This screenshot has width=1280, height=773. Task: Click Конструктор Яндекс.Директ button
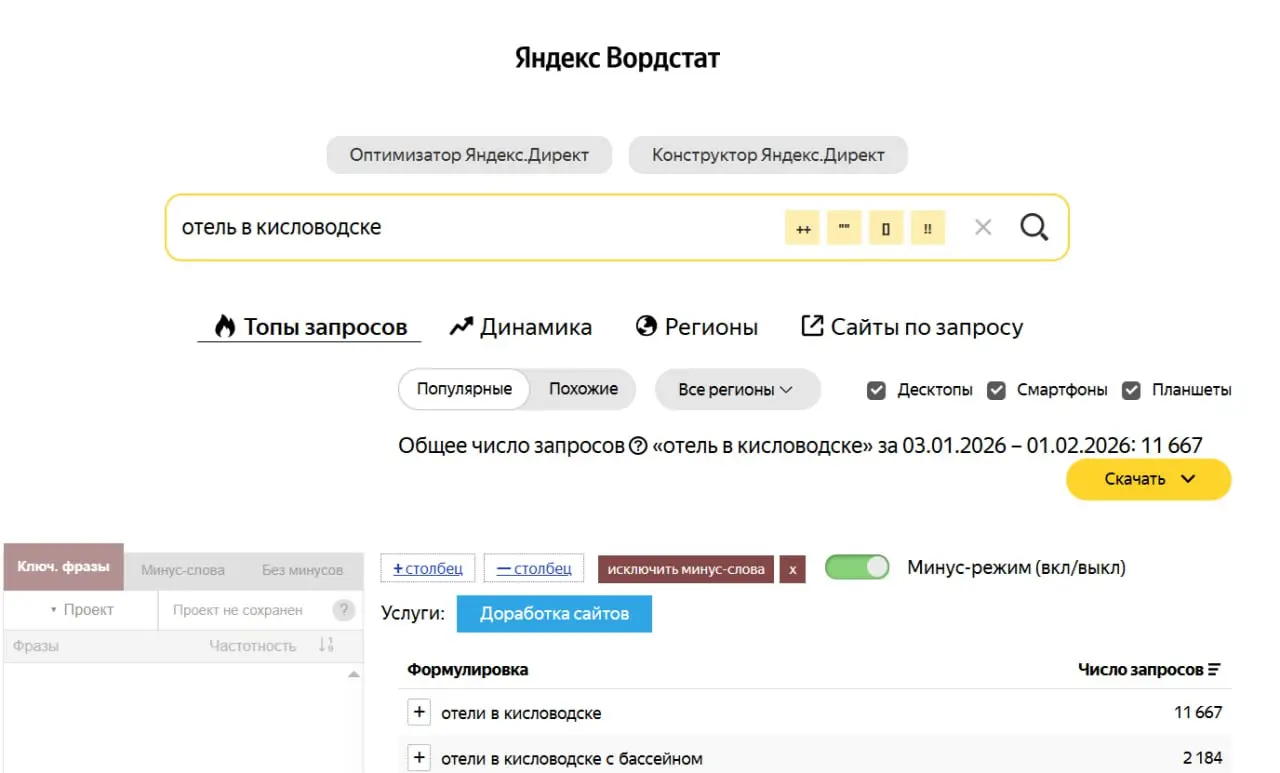pos(768,155)
